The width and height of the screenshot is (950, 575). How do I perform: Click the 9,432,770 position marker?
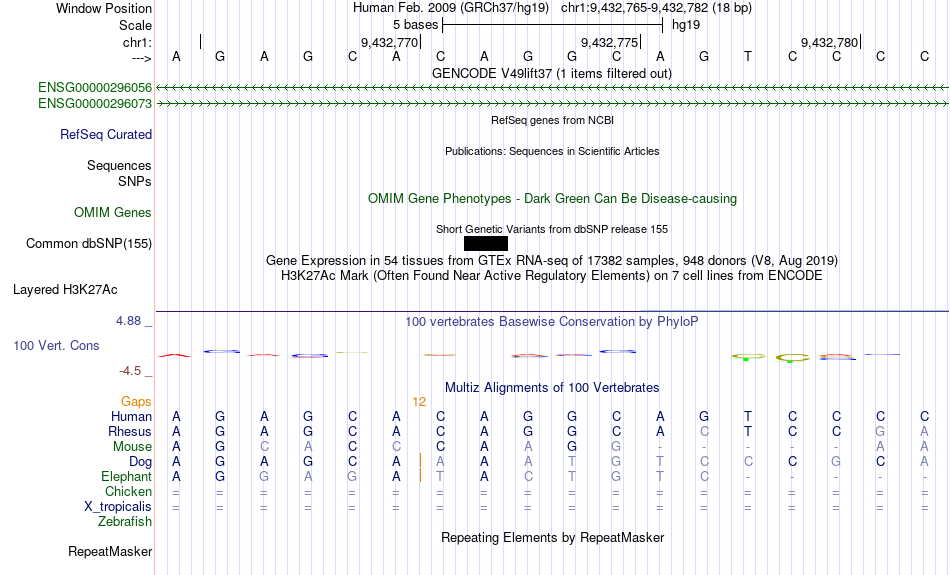390,42
